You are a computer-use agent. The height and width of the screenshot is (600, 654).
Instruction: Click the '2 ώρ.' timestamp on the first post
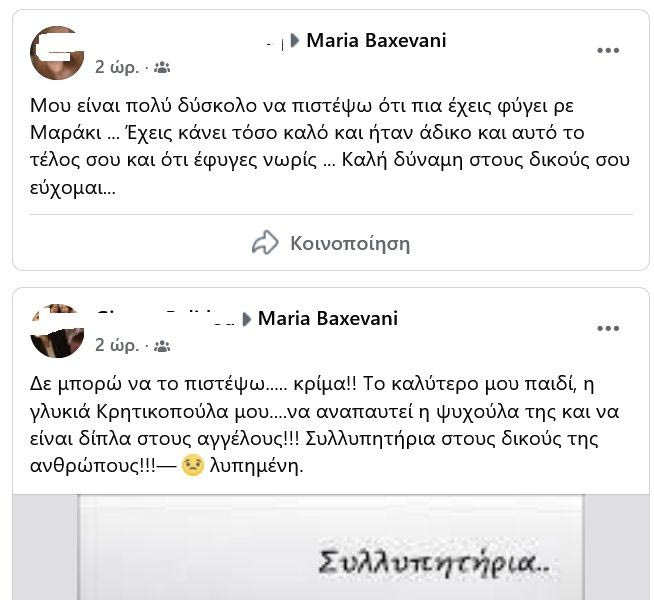[117, 67]
